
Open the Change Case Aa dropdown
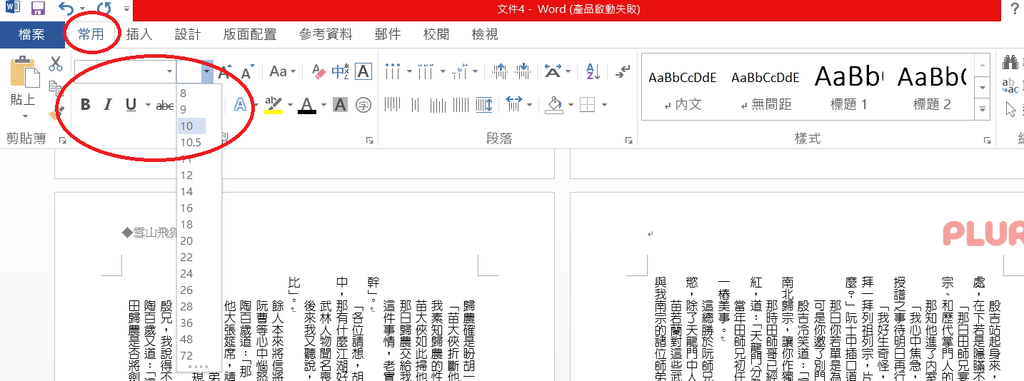283,71
